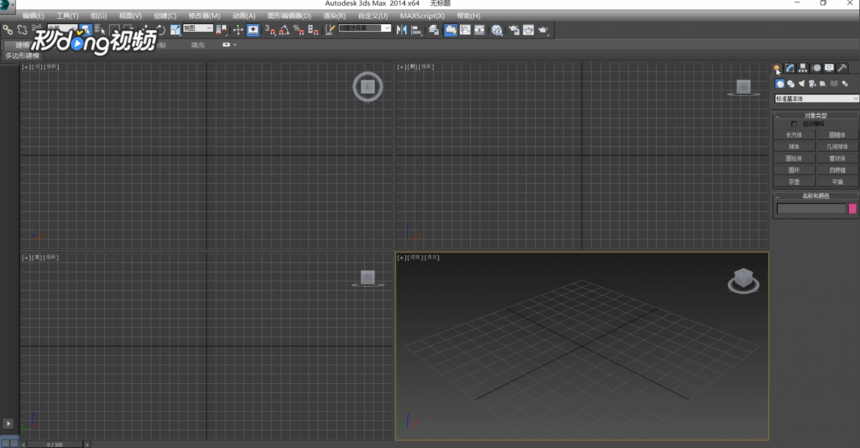Click the 球体 sphere button
Screen dimensions: 860x448
[x=794, y=146]
